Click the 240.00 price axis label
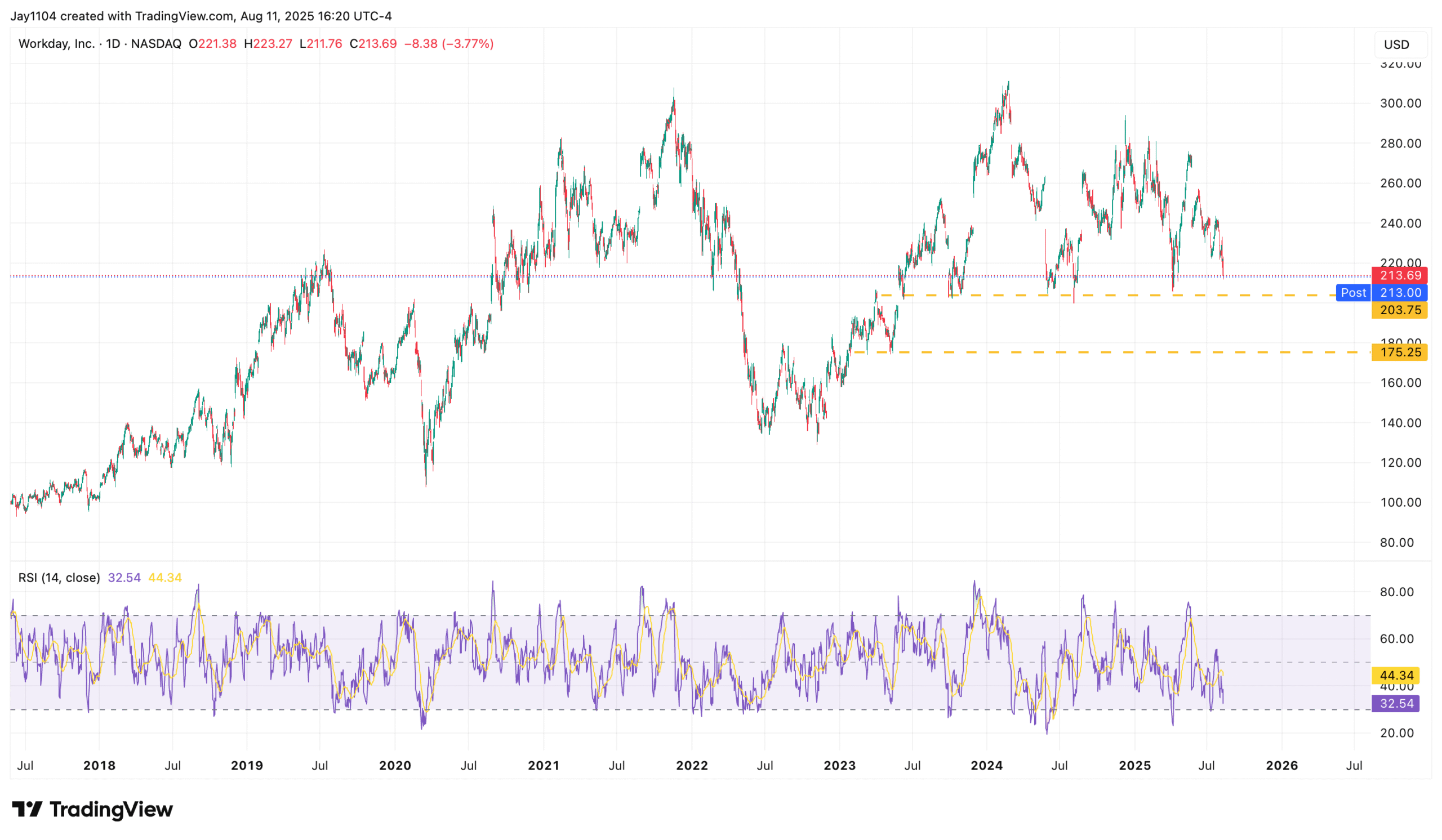This screenshot has width=1442, height=840. tap(1401, 224)
